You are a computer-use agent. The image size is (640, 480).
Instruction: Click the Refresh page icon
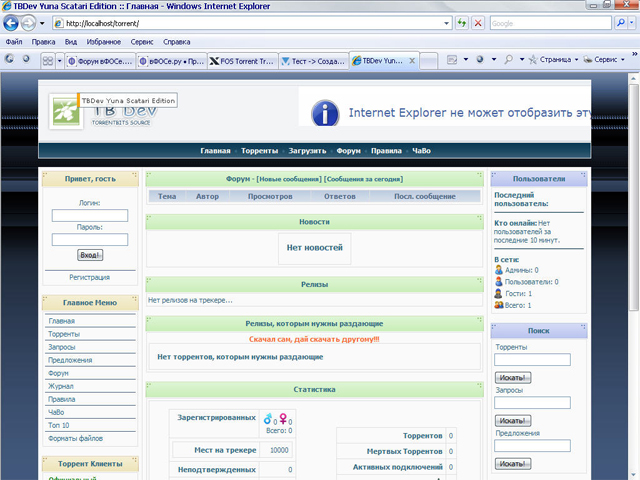click(x=464, y=23)
